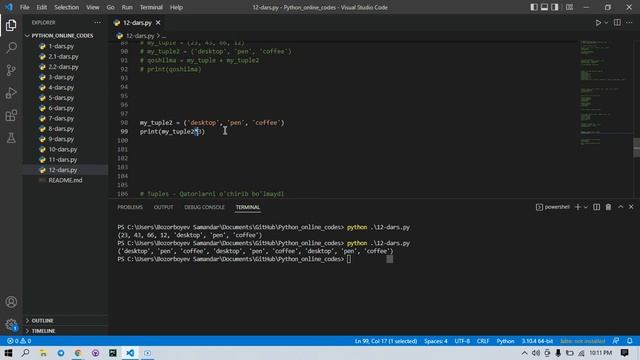Click Ln 99, Col 17 status entry
Viewport: 640px width, 360px height.
tap(386, 341)
